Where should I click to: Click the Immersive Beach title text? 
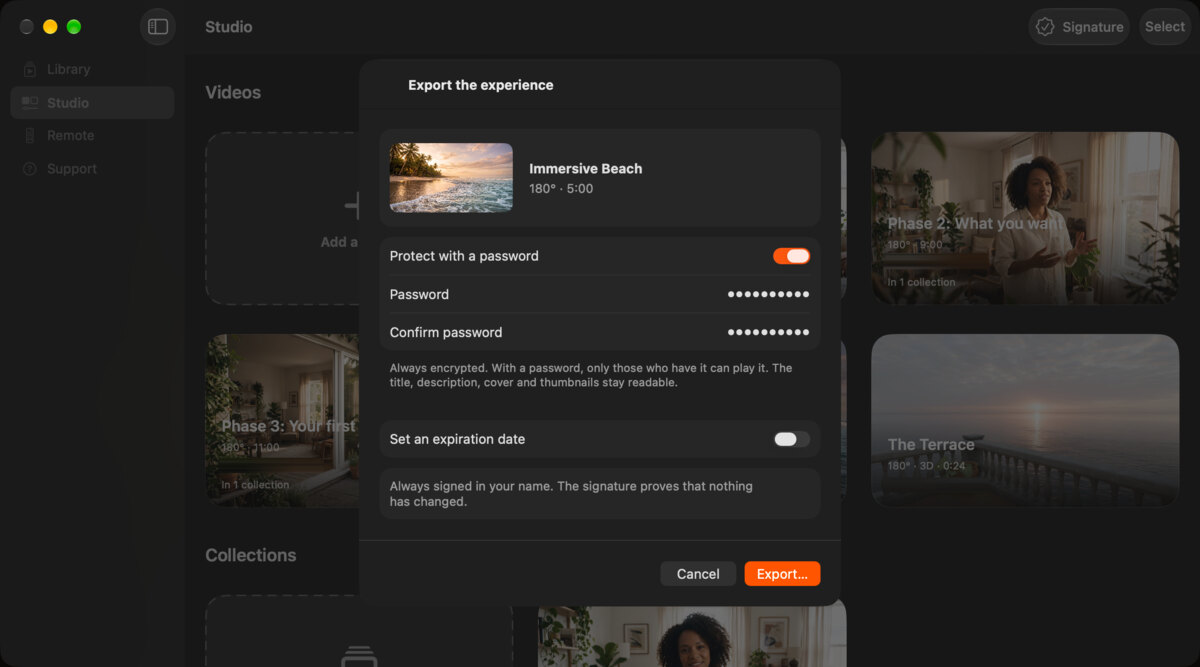click(586, 169)
